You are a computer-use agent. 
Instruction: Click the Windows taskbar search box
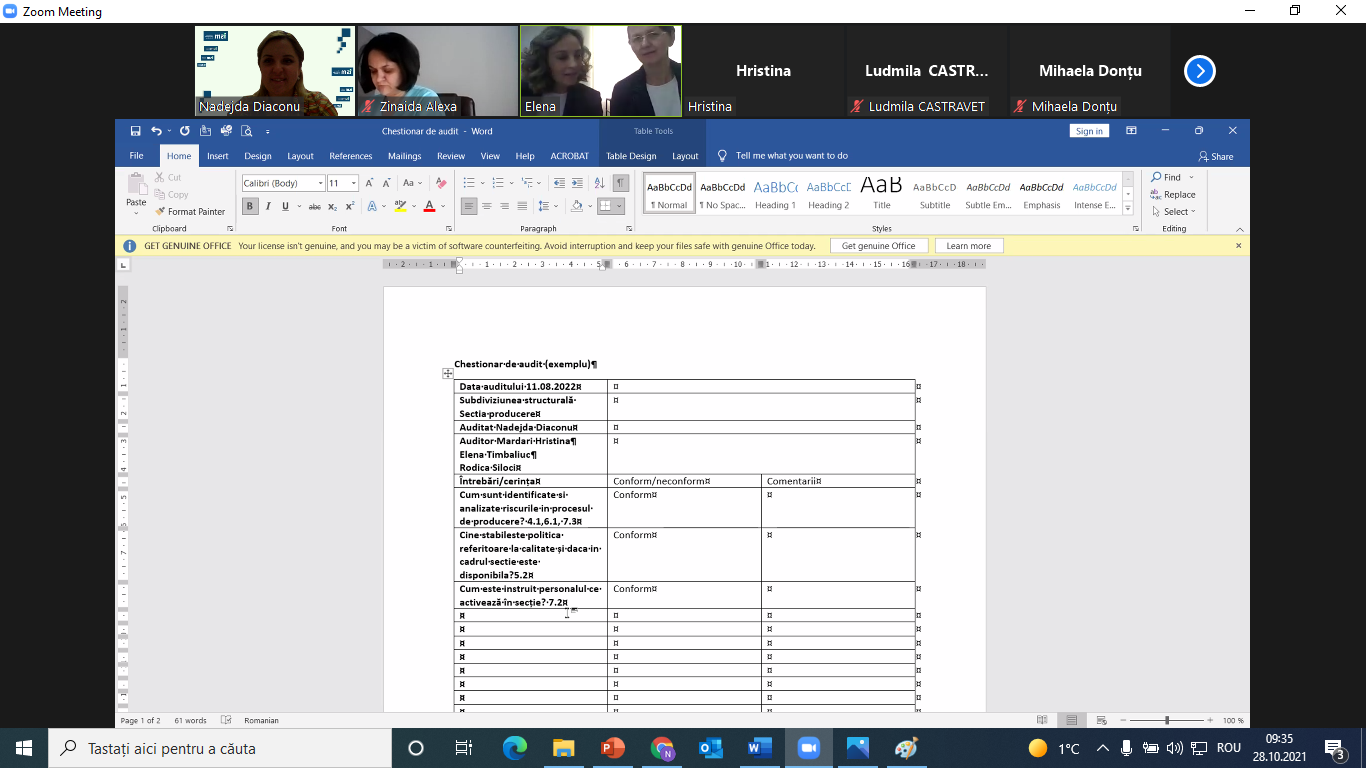[x=219, y=748]
